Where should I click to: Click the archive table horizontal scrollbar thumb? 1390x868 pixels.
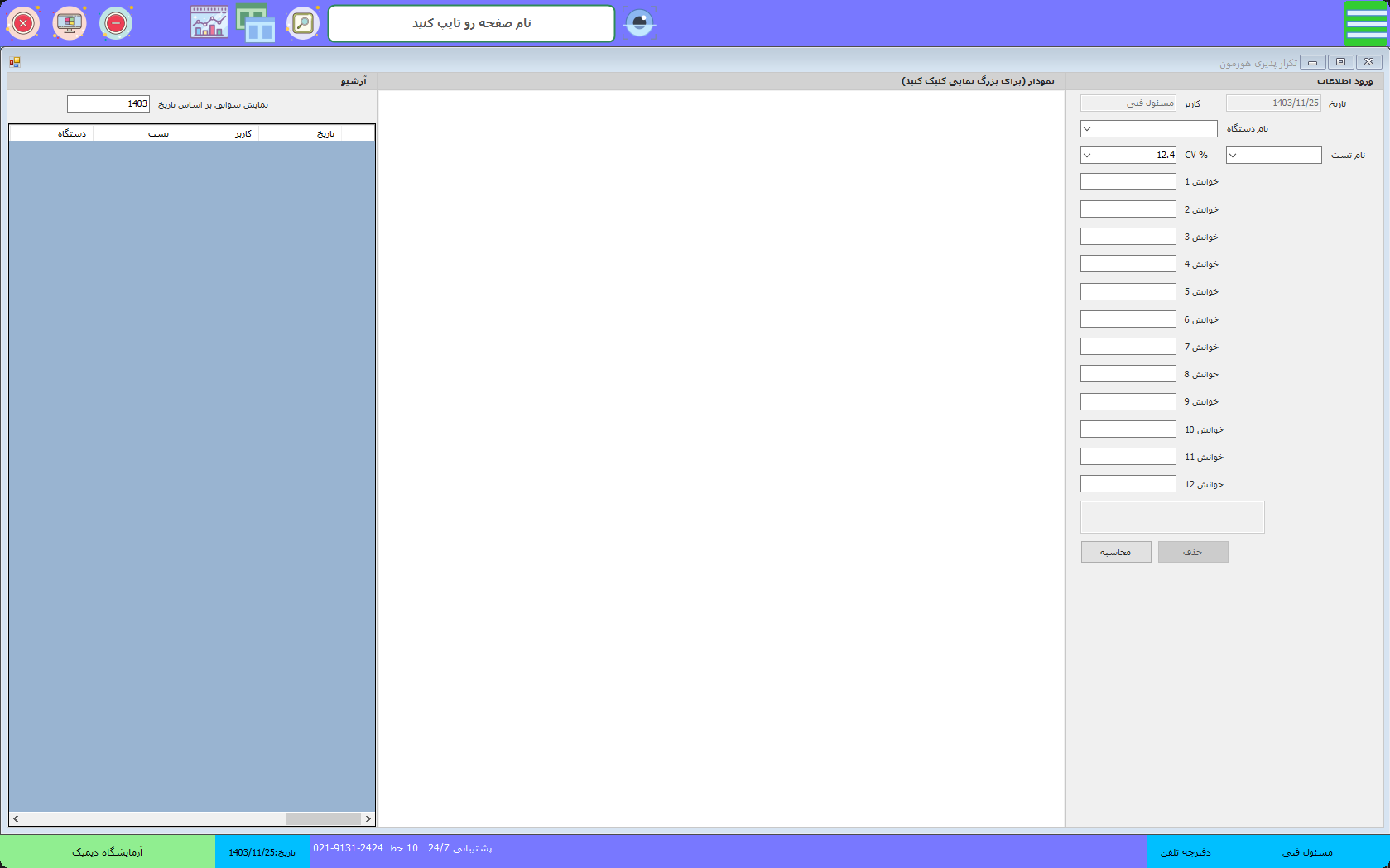coord(323,819)
